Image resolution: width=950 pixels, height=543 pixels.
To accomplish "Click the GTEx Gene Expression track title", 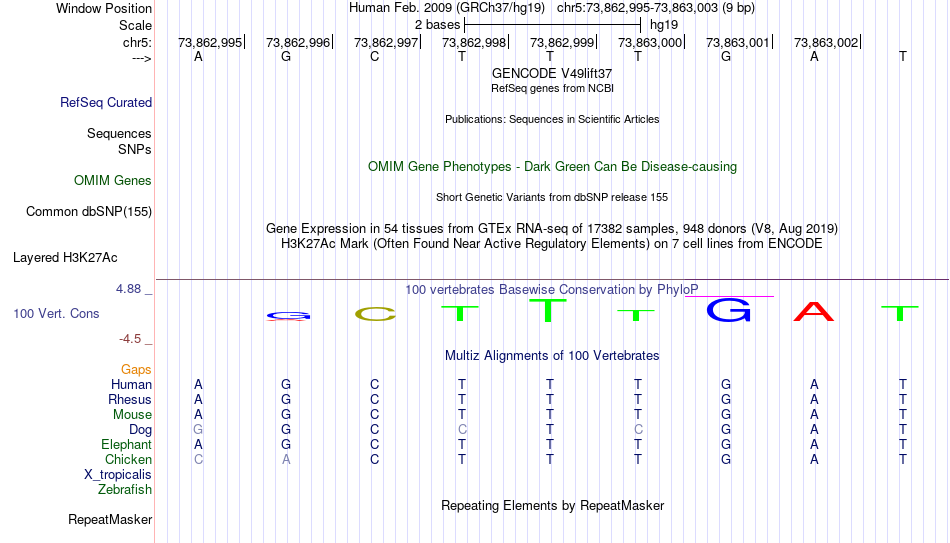I will 552,228.
